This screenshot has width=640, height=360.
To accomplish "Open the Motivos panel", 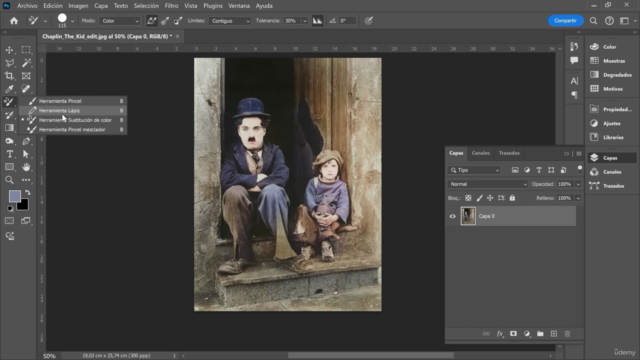I will point(611,89).
